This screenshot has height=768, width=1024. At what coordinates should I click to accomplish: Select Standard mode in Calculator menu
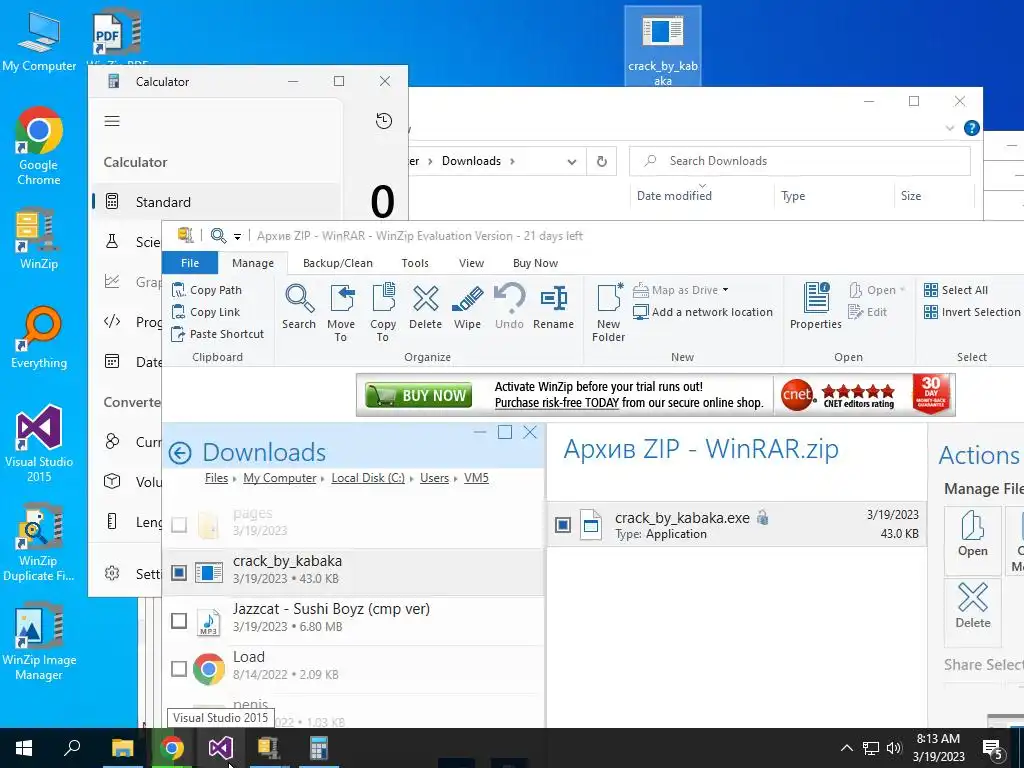point(216,202)
